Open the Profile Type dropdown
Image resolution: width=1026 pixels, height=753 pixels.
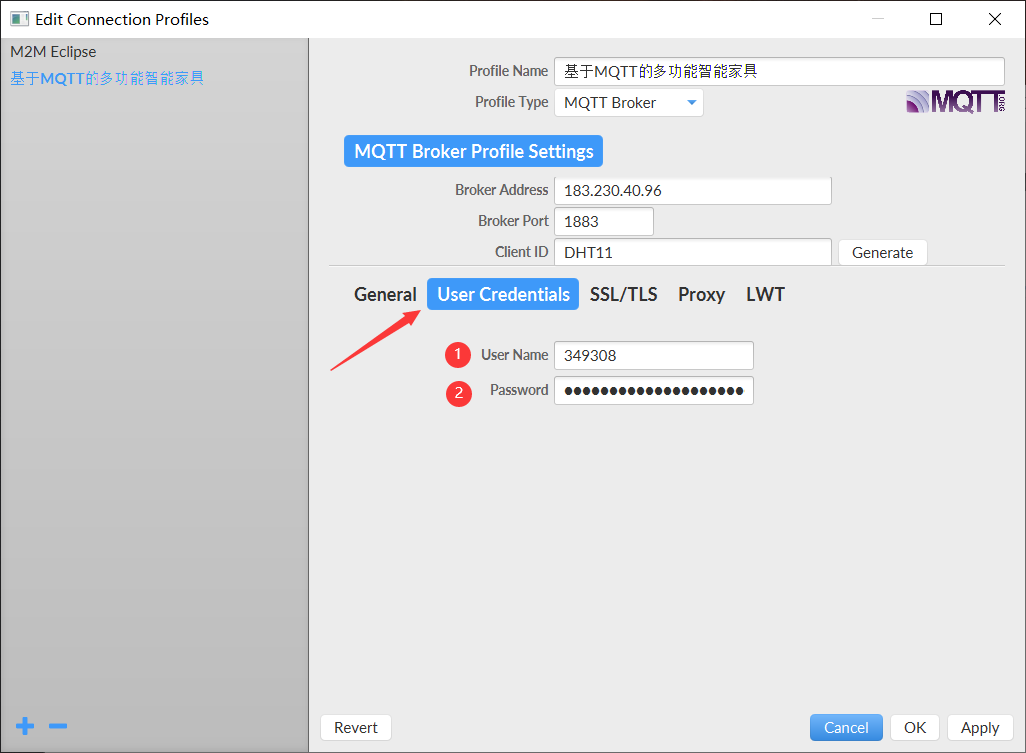[x=629, y=103]
